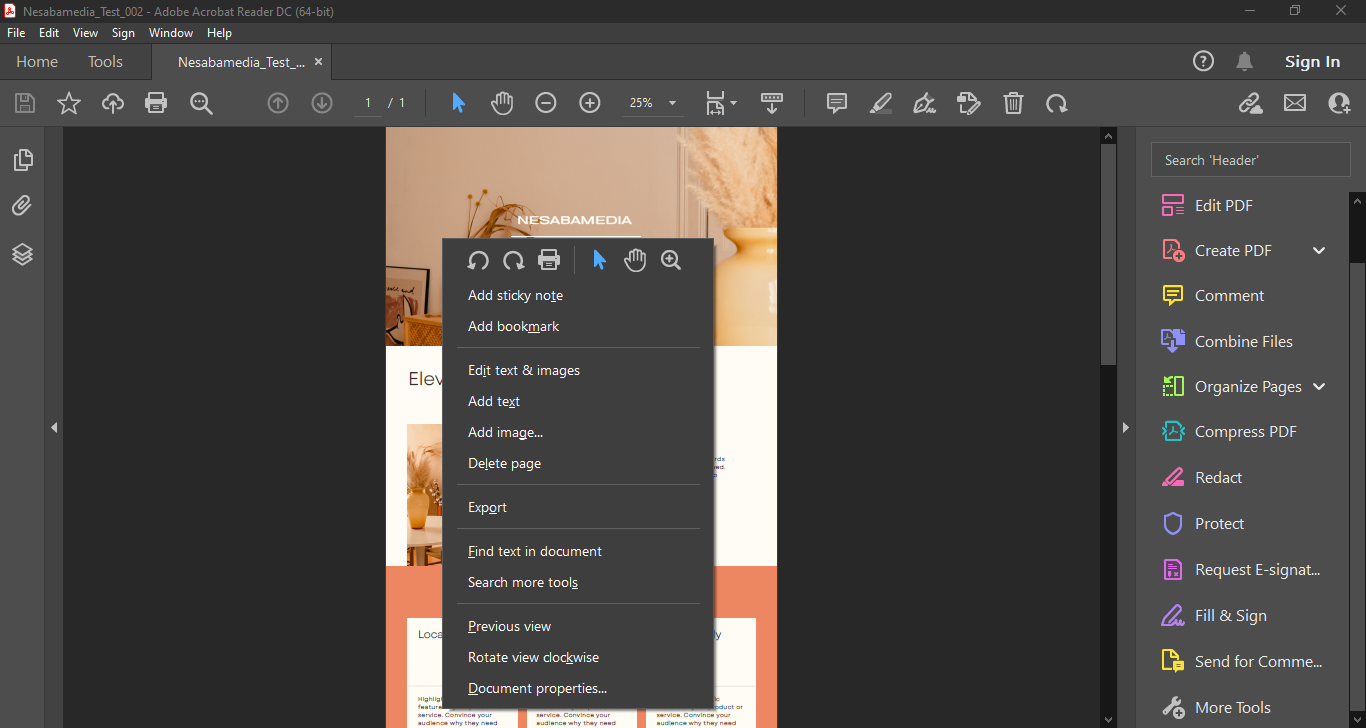1366x728 pixels.
Task: Click the highlight text pen icon
Action: point(880,103)
